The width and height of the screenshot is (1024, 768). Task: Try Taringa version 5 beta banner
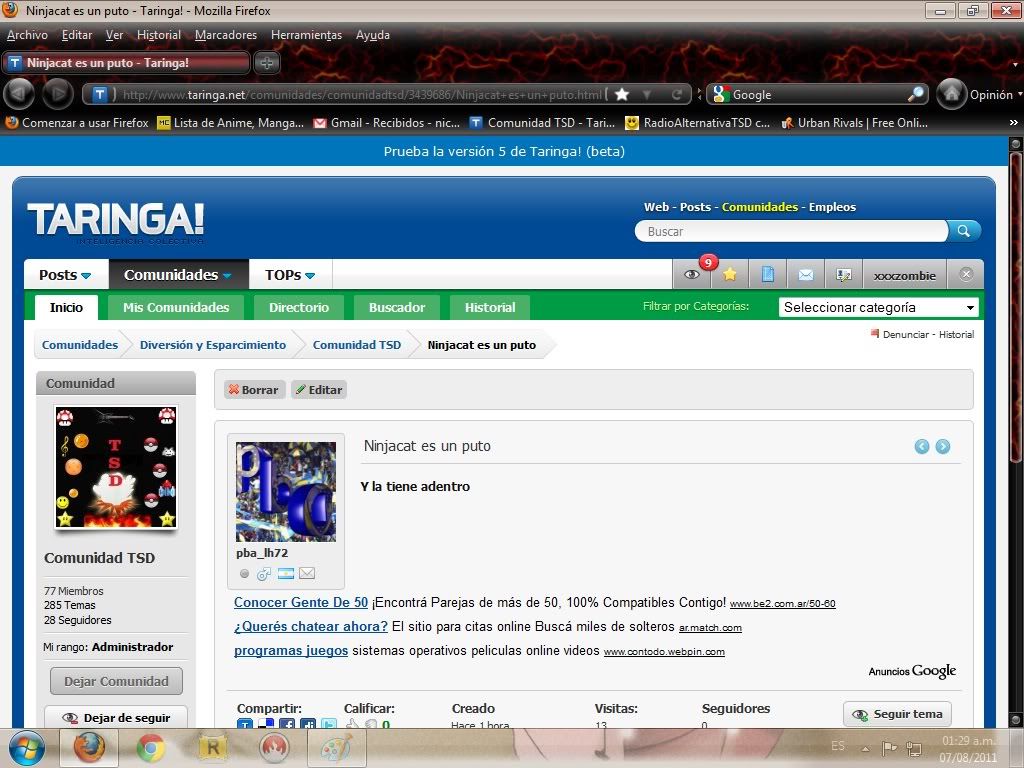(504, 152)
